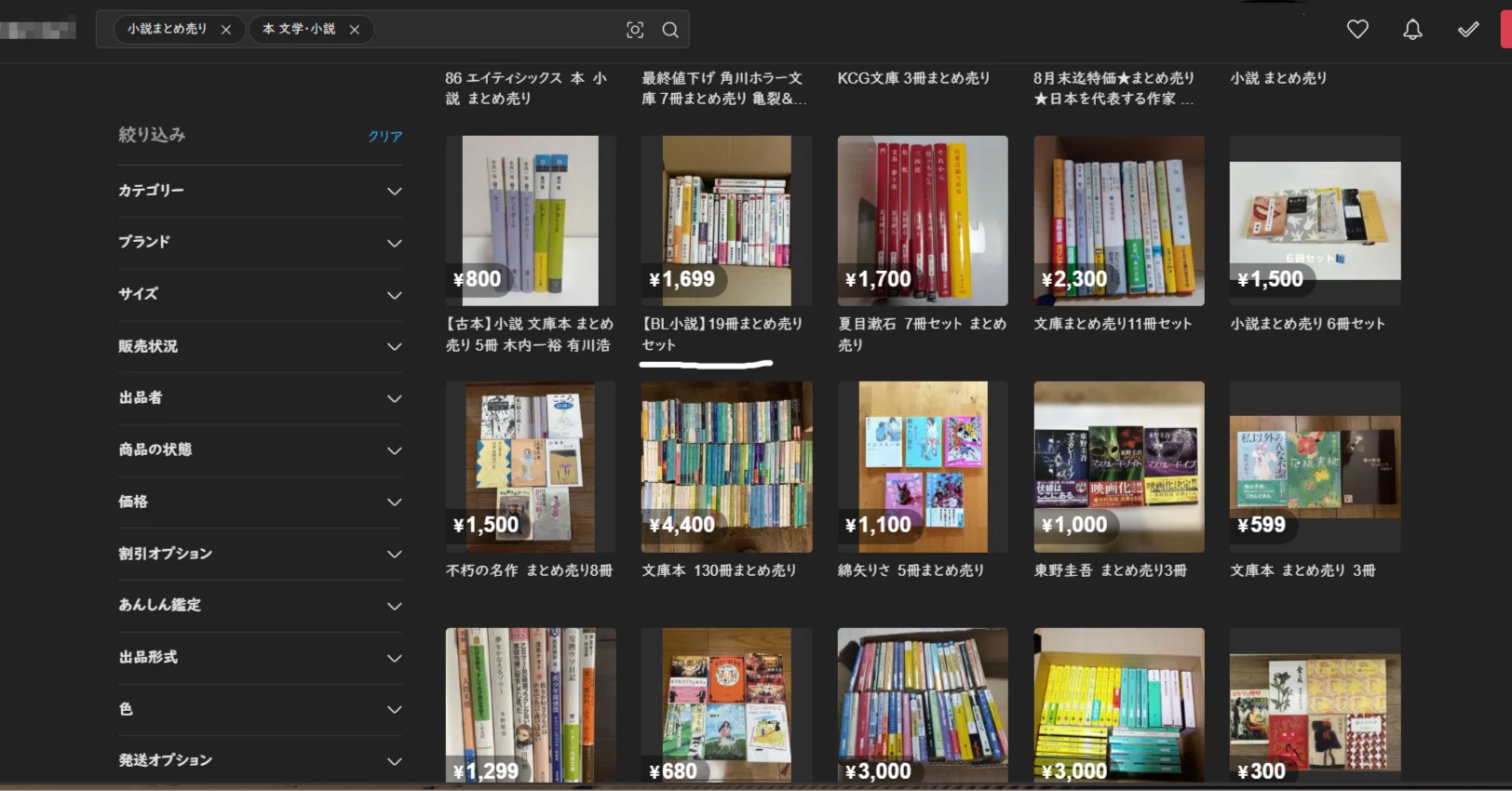Viewport: 1512px width, 791px height.
Task: Expand the カテゴリー filter
Action: click(x=261, y=191)
